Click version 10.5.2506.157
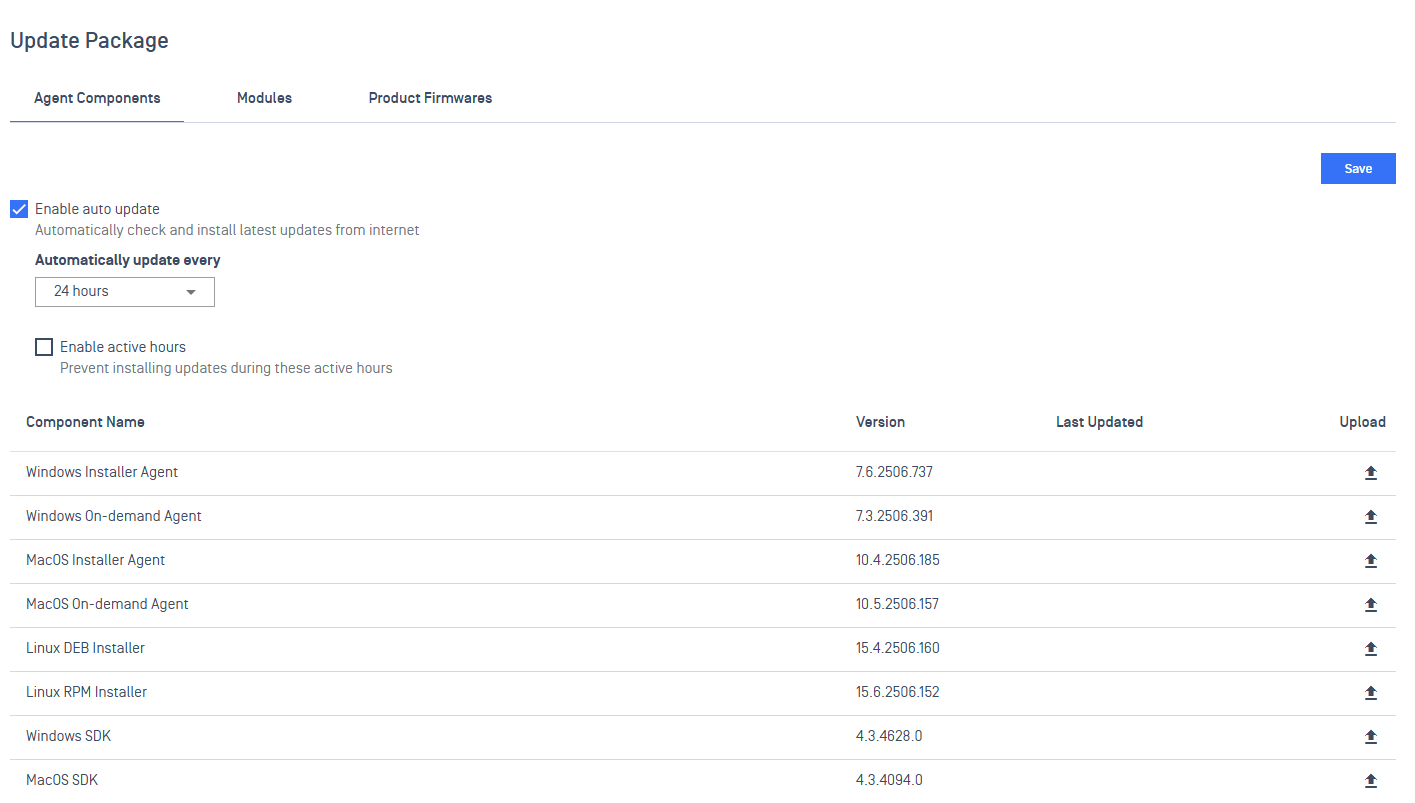 [x=897, y=604]
